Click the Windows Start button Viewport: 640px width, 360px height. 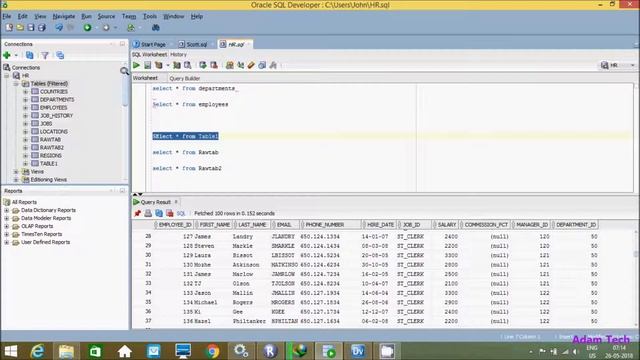[10, 351]
